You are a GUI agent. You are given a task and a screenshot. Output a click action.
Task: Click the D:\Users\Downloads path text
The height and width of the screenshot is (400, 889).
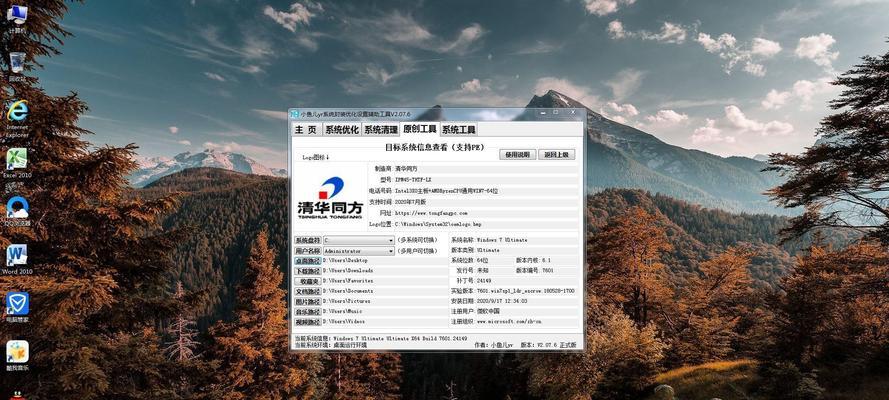coord(349,271)
